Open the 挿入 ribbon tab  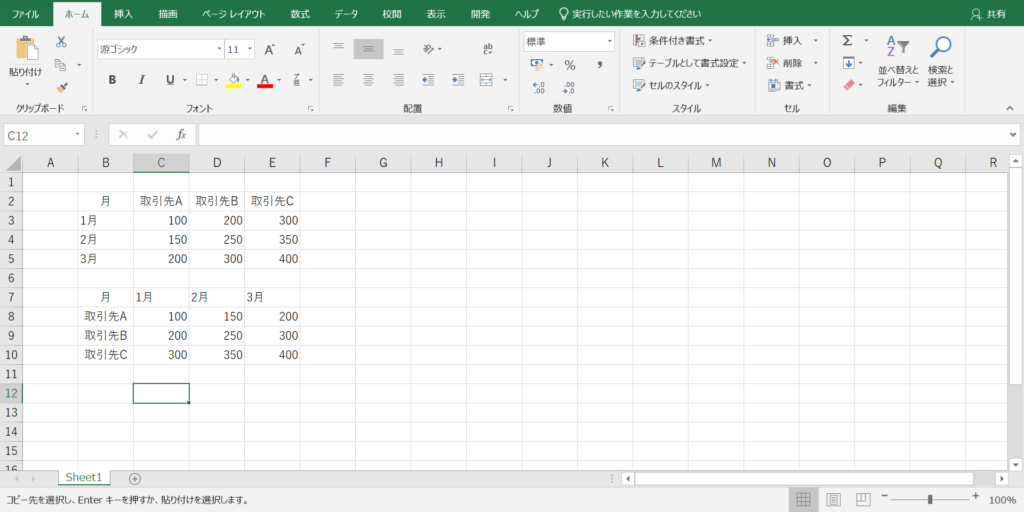(123, 14)
